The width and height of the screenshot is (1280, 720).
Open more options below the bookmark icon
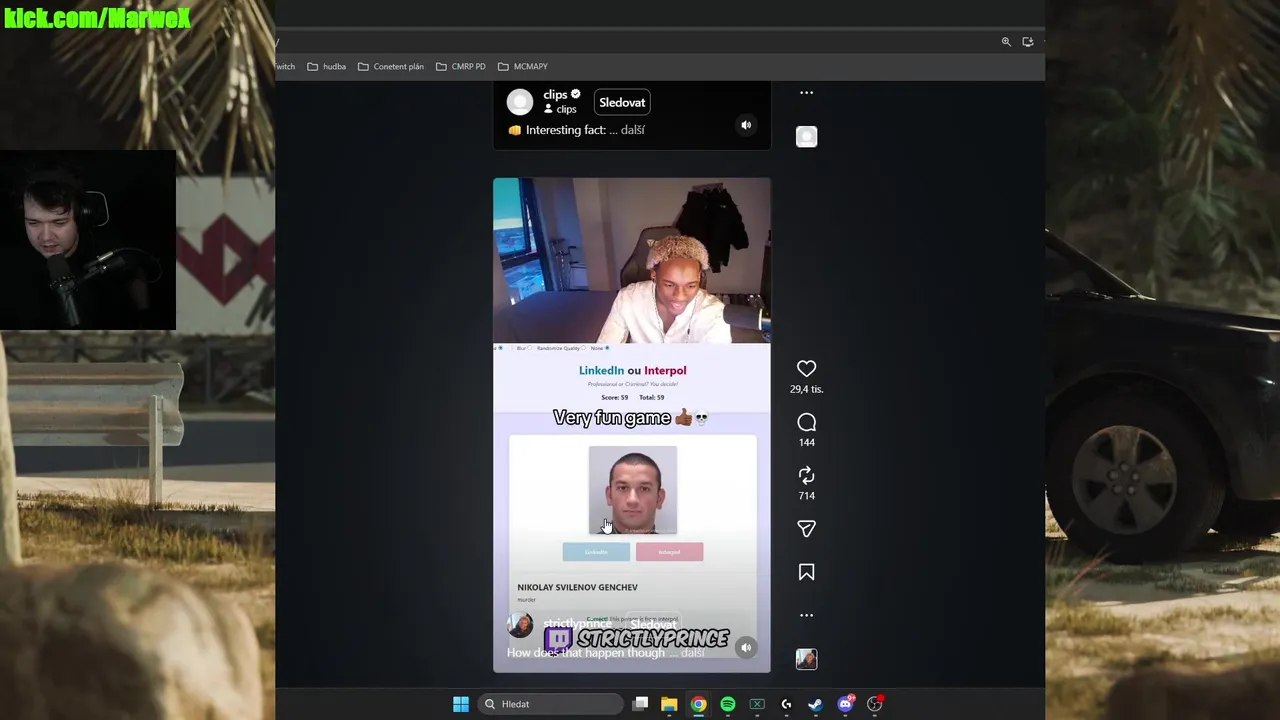[x=806, y=616]
